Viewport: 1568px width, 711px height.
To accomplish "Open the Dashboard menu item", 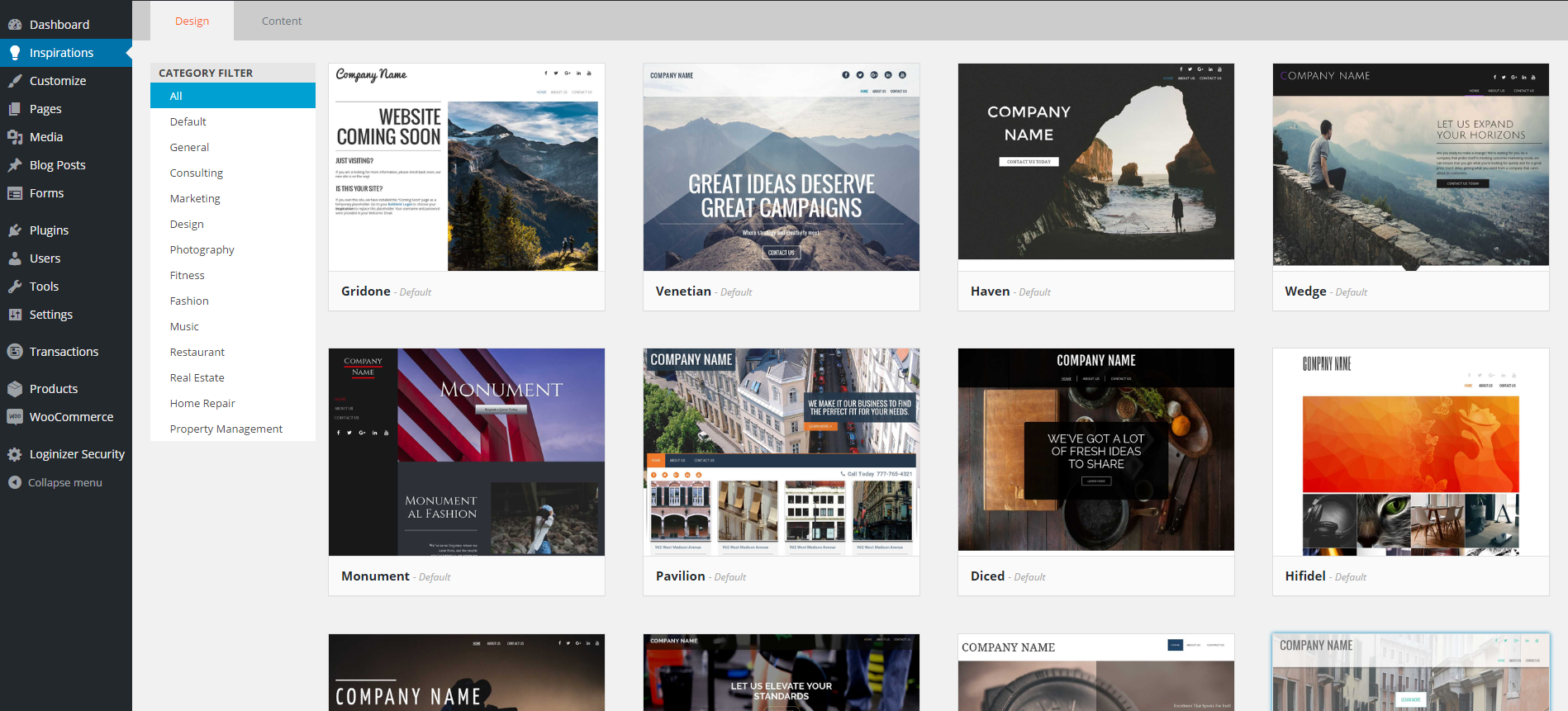I will tap(66, 25).
